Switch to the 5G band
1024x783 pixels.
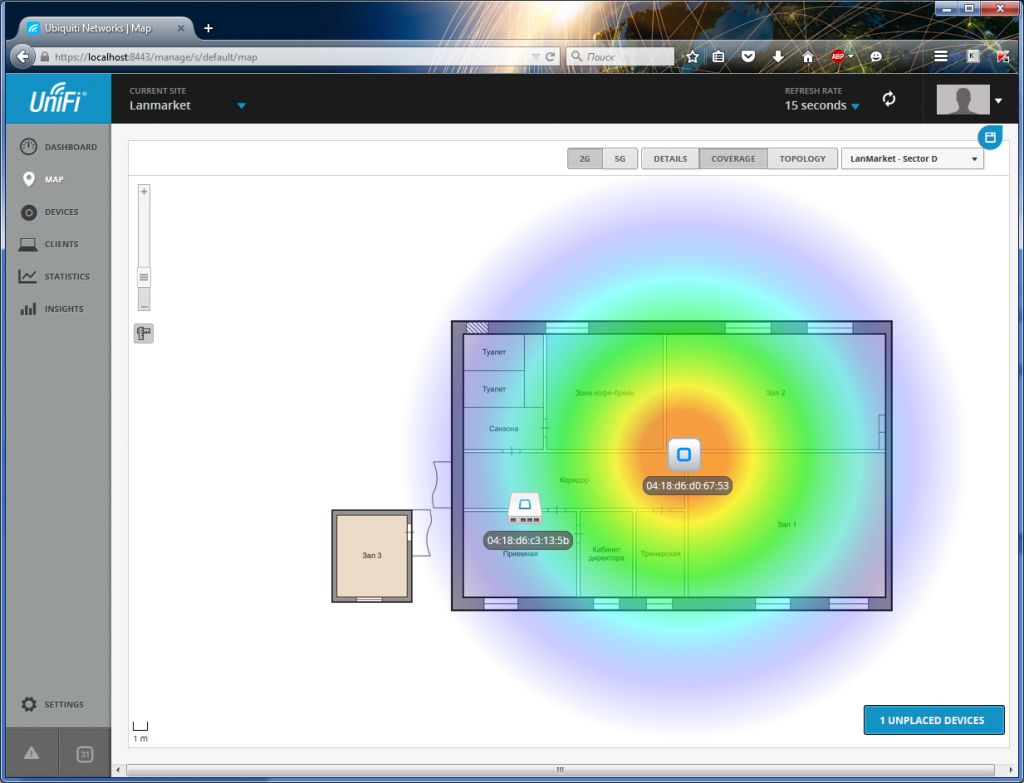pos(619,159)
